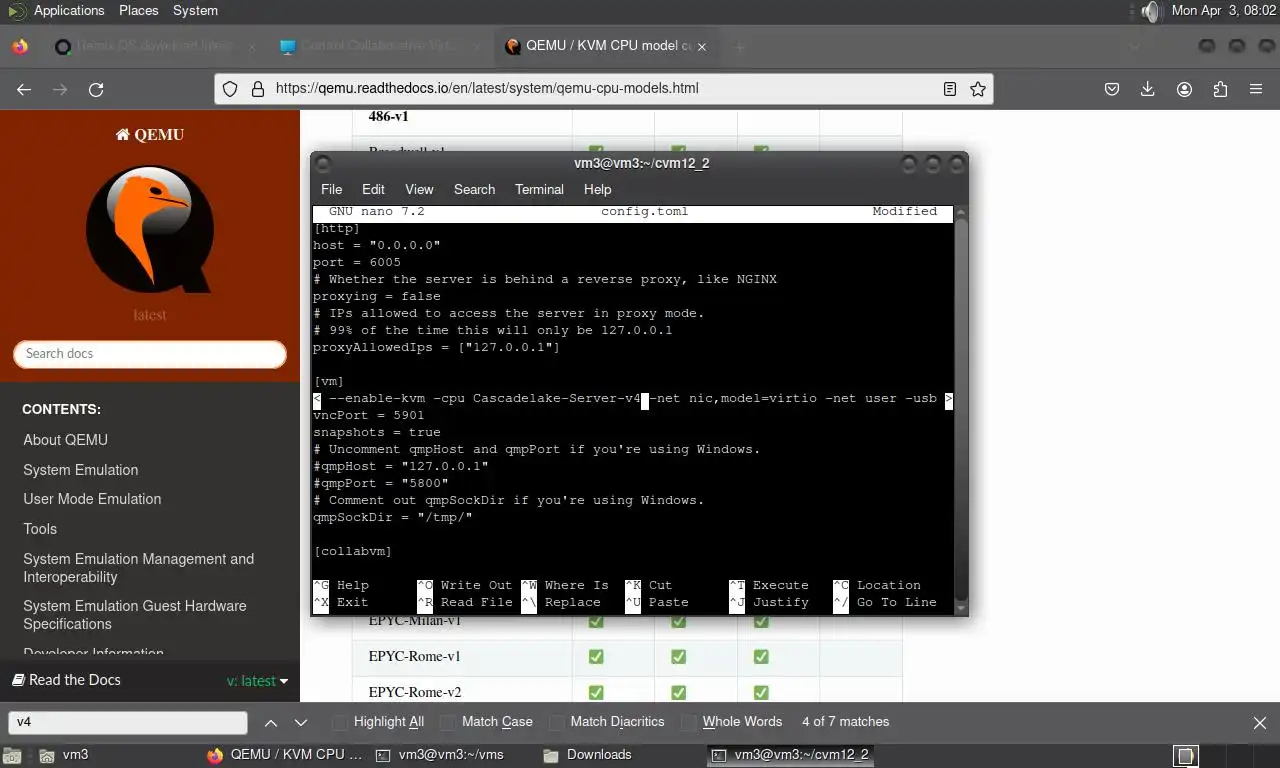
Task: Click the find bar text field containing v4
Action: tap(128, 722)
